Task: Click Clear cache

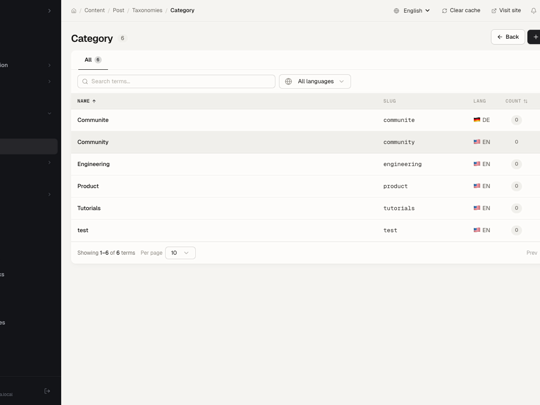Action: [461, 10]
